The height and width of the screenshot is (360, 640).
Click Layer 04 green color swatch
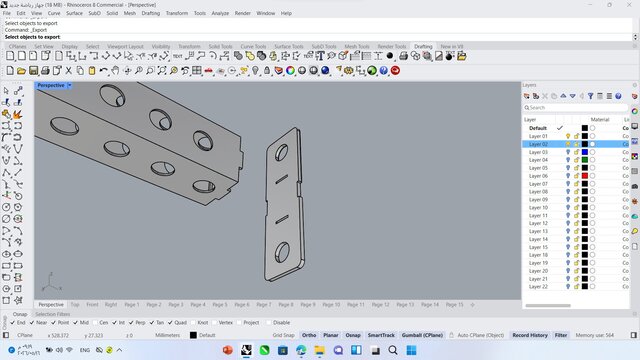tap(584, 160)
